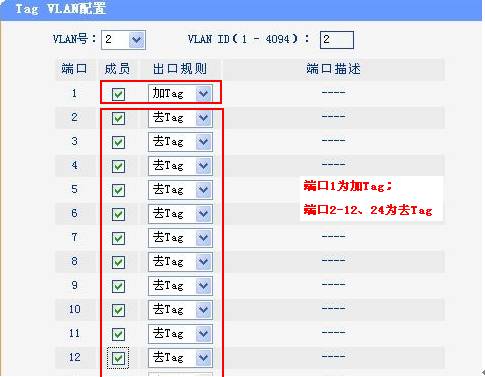Click the 端口描述 column header

point(333,69)
